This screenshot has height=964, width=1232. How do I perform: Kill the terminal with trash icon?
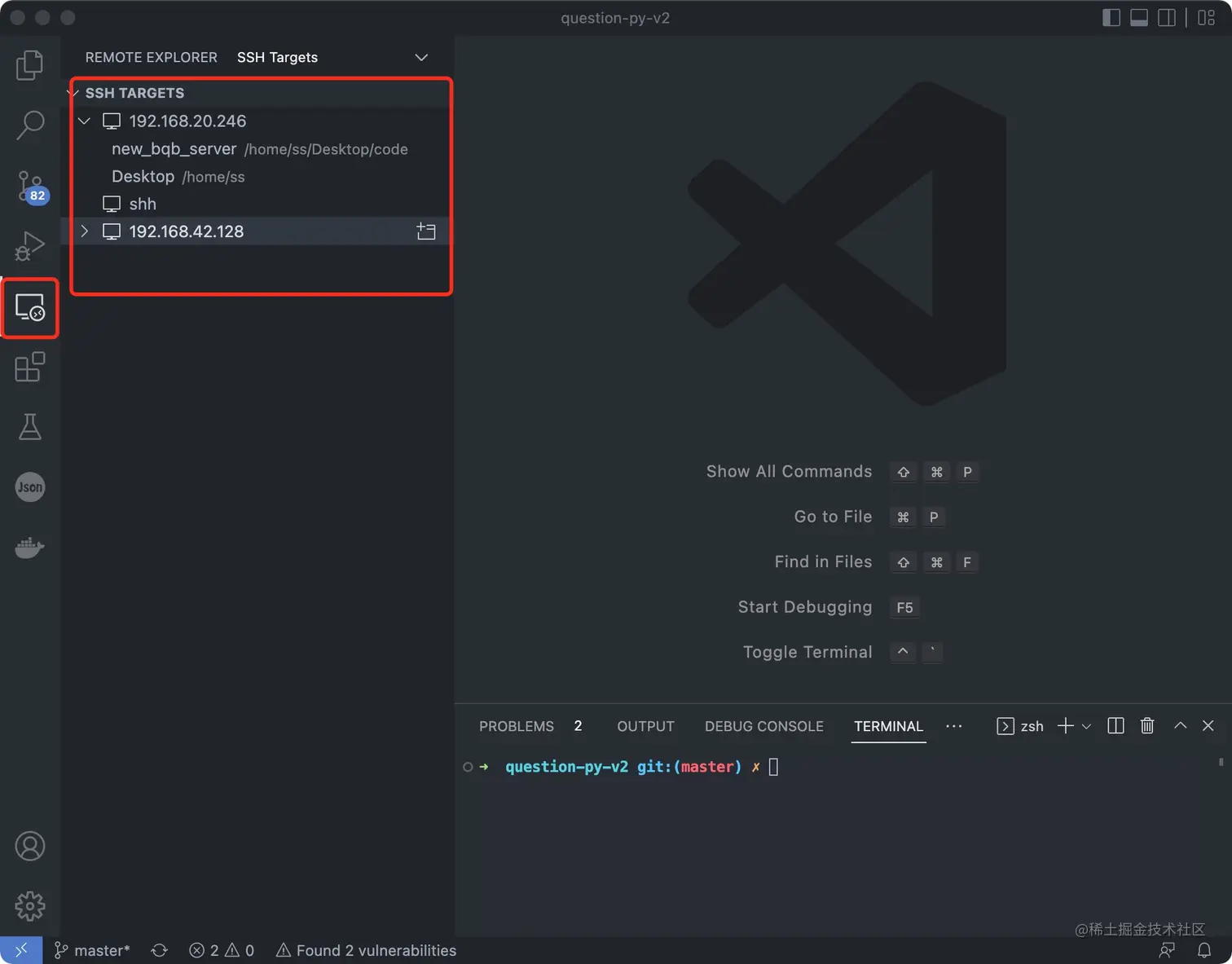1147,726
